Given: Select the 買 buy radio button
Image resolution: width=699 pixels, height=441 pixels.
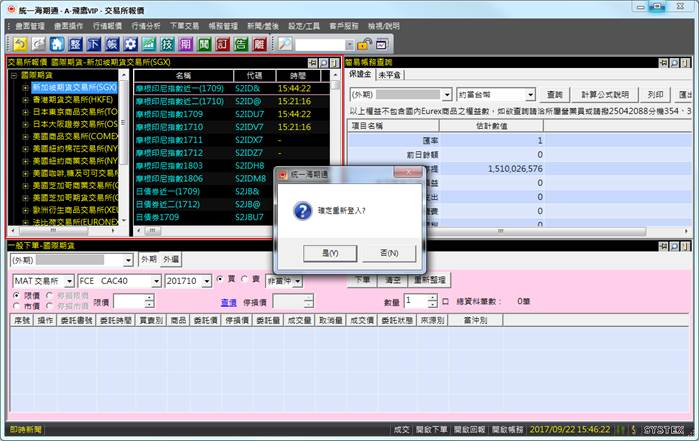Looking at the screenshot, I should [219, 279].
